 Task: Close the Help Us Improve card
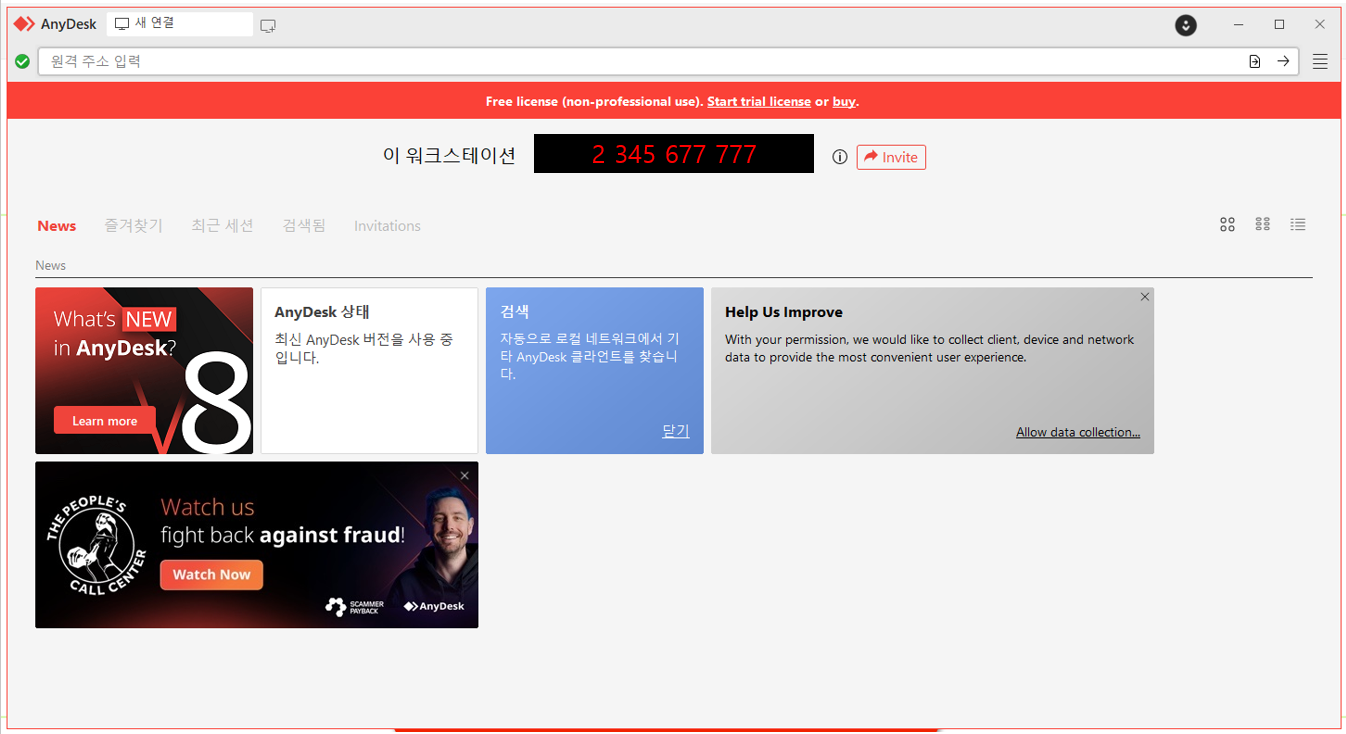pos(1145,297)
